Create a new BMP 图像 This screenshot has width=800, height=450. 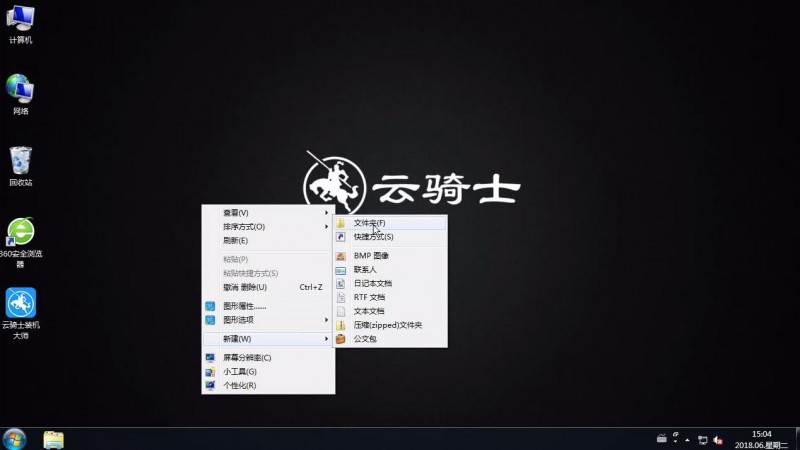tap(390, 256)
